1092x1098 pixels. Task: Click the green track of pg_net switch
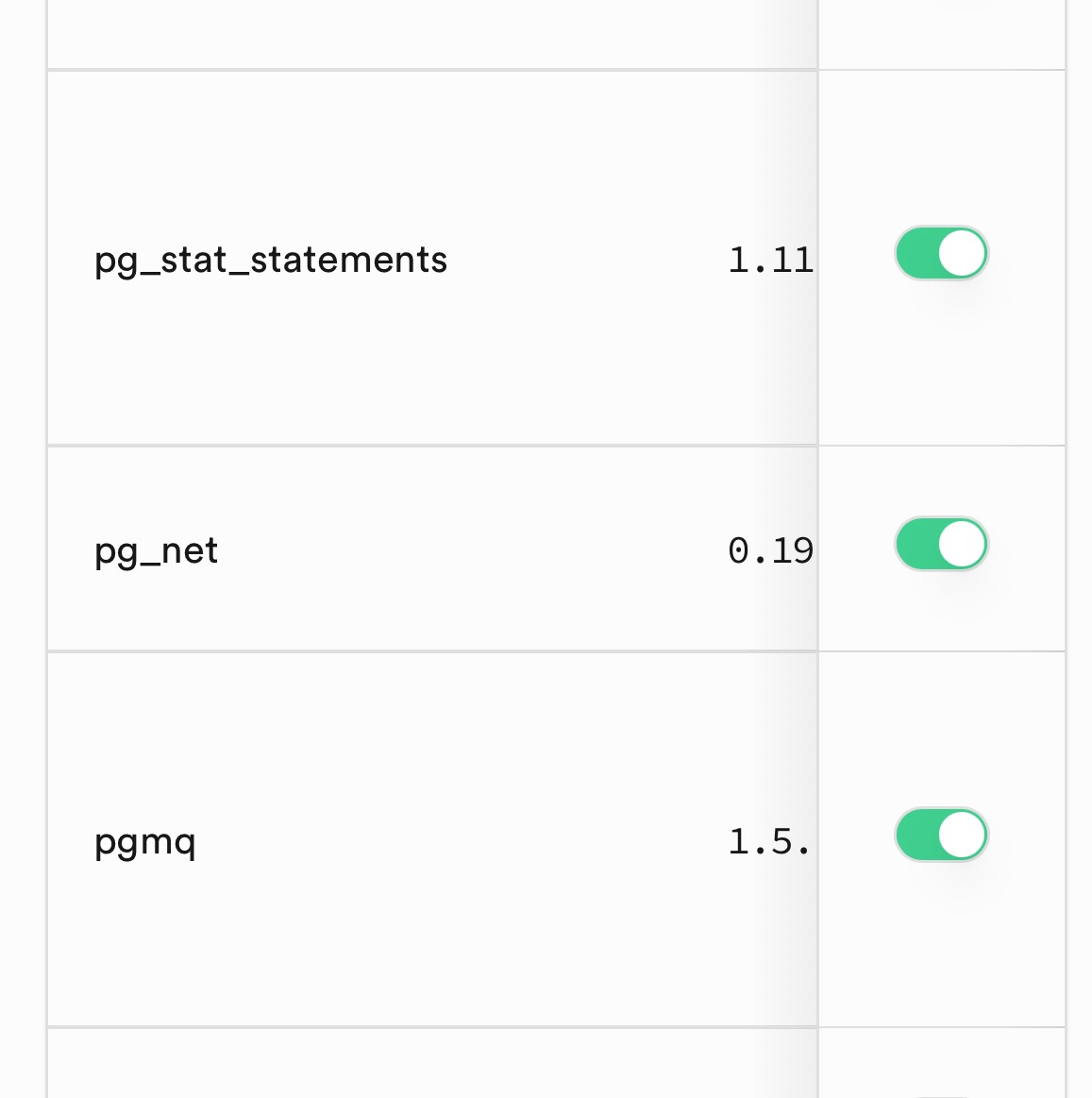click(x=916, y=545)
